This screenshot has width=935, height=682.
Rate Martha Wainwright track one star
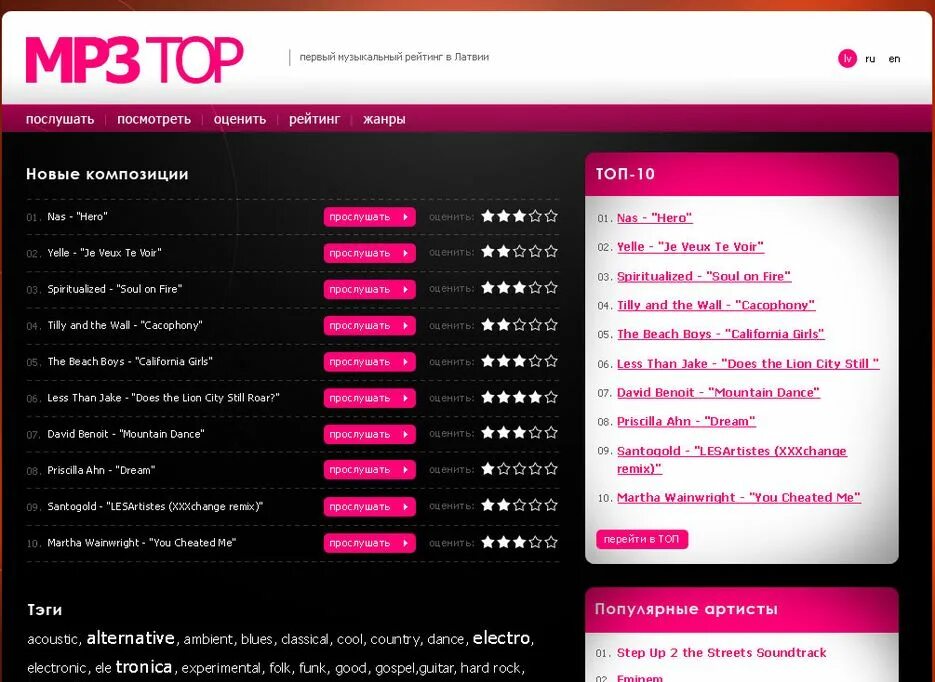488,542
